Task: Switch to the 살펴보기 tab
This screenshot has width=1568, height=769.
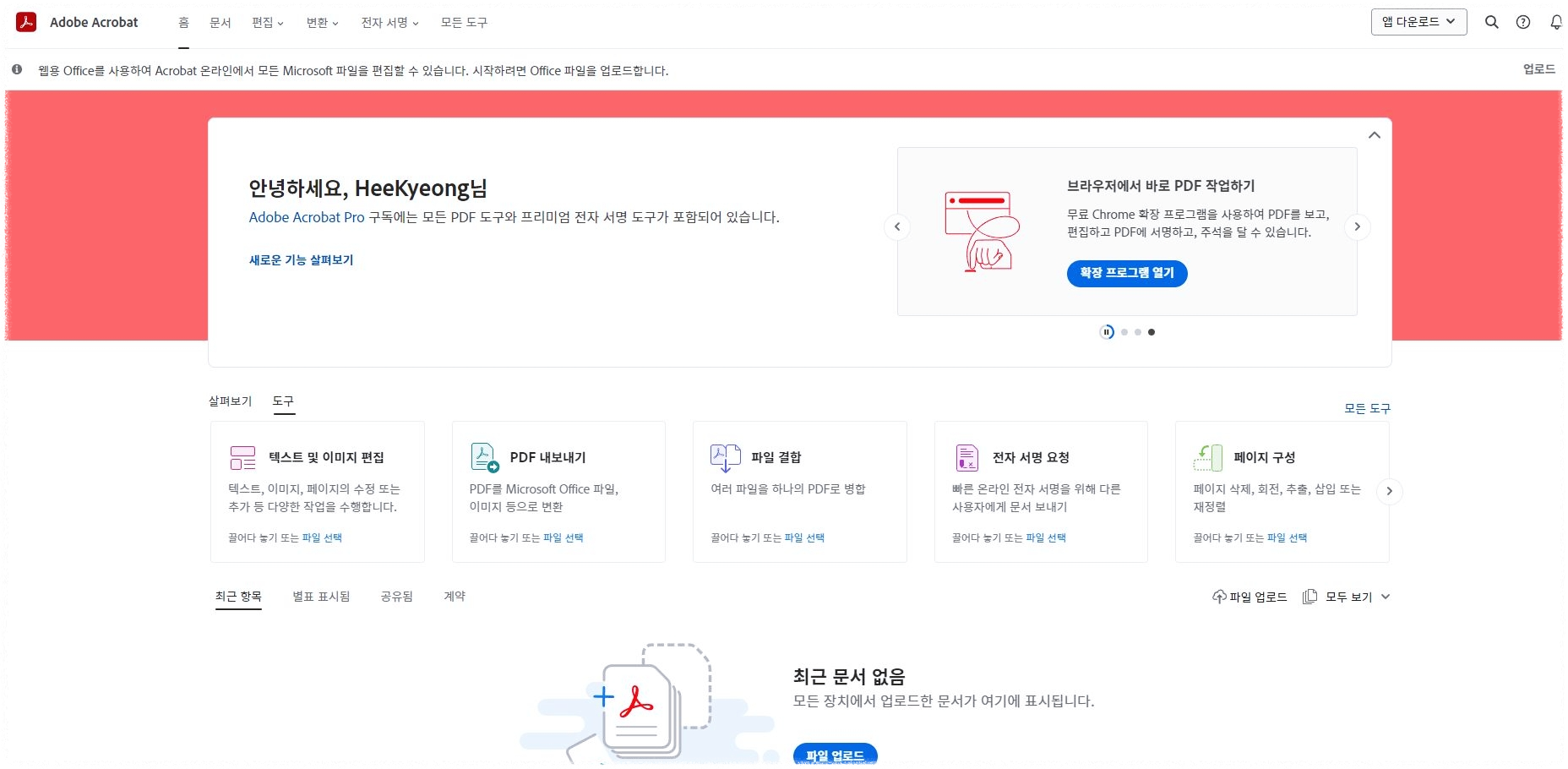Action: pos(230,401)
